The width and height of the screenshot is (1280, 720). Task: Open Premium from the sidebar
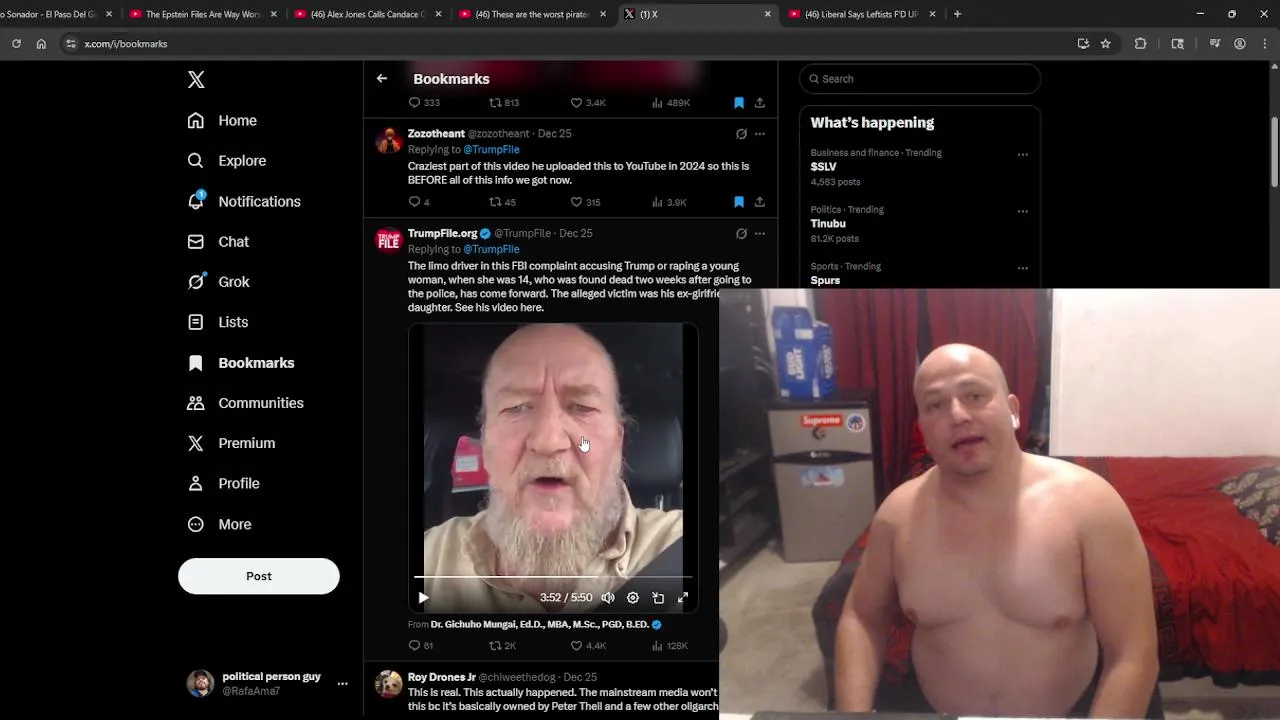click(232, 443)
